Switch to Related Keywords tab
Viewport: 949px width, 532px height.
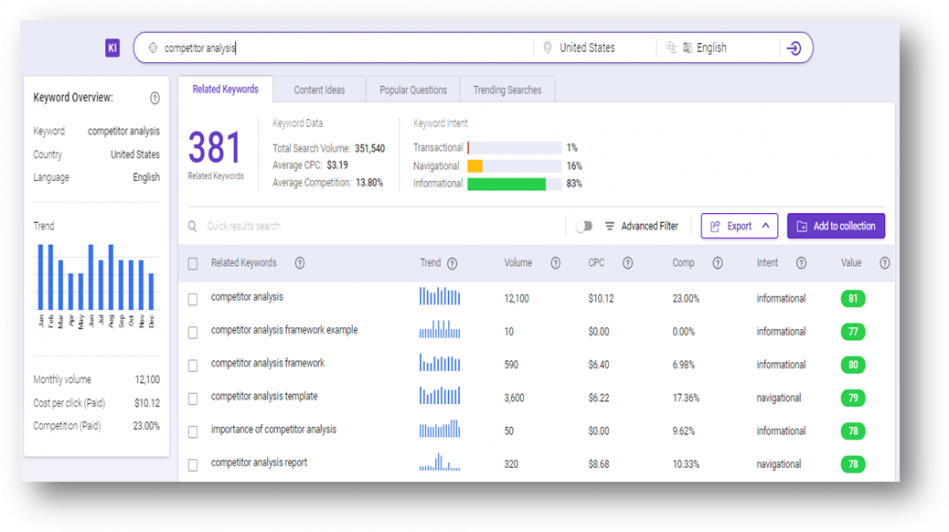tap(225, 90)
